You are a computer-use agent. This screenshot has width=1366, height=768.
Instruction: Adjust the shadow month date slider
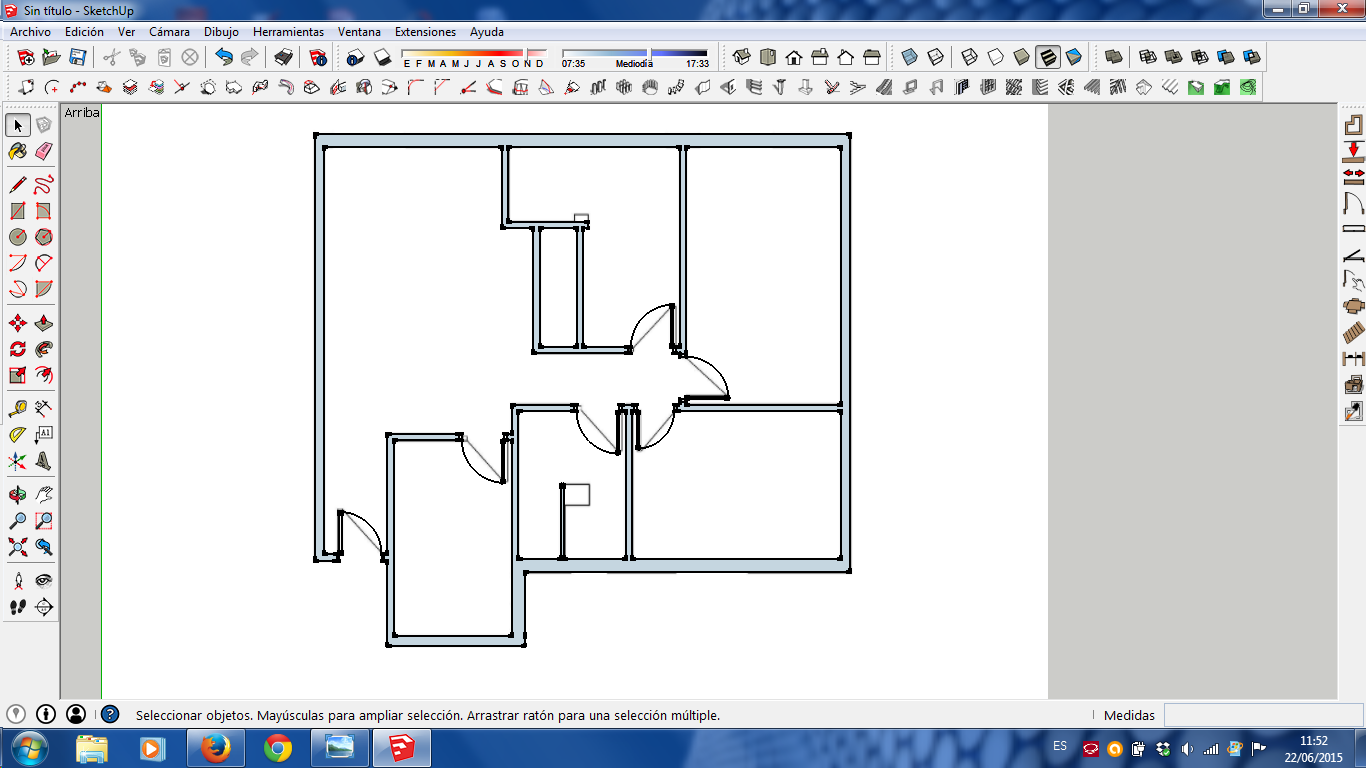click(474, 53)
